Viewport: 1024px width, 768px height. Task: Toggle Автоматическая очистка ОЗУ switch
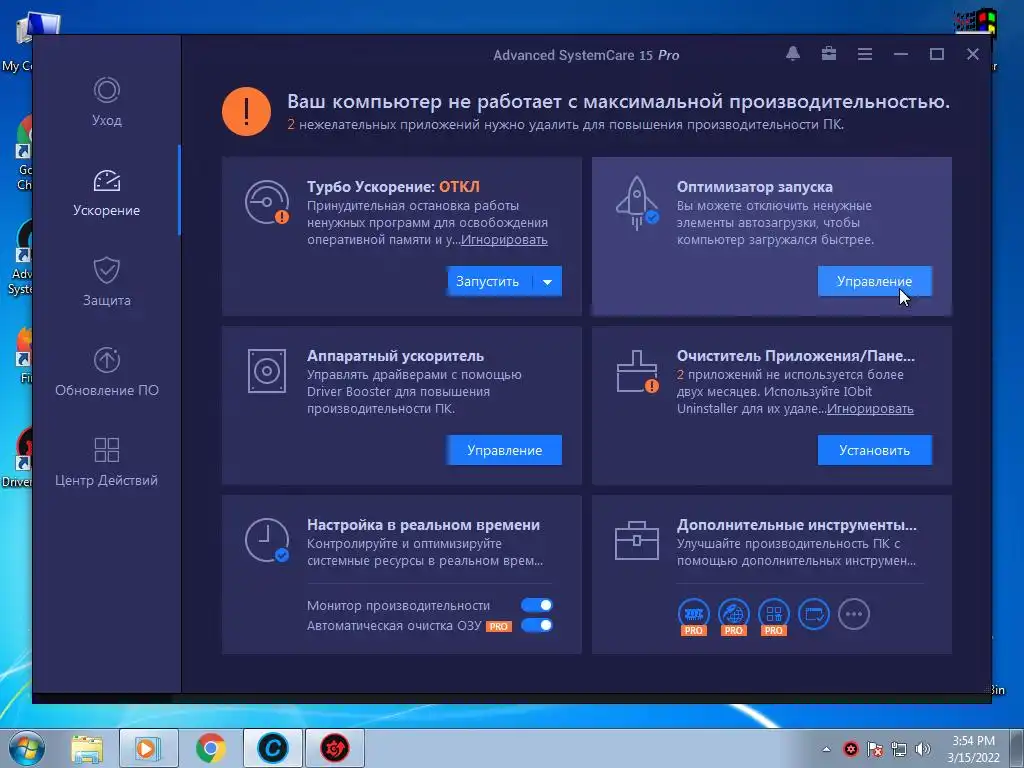537,625
